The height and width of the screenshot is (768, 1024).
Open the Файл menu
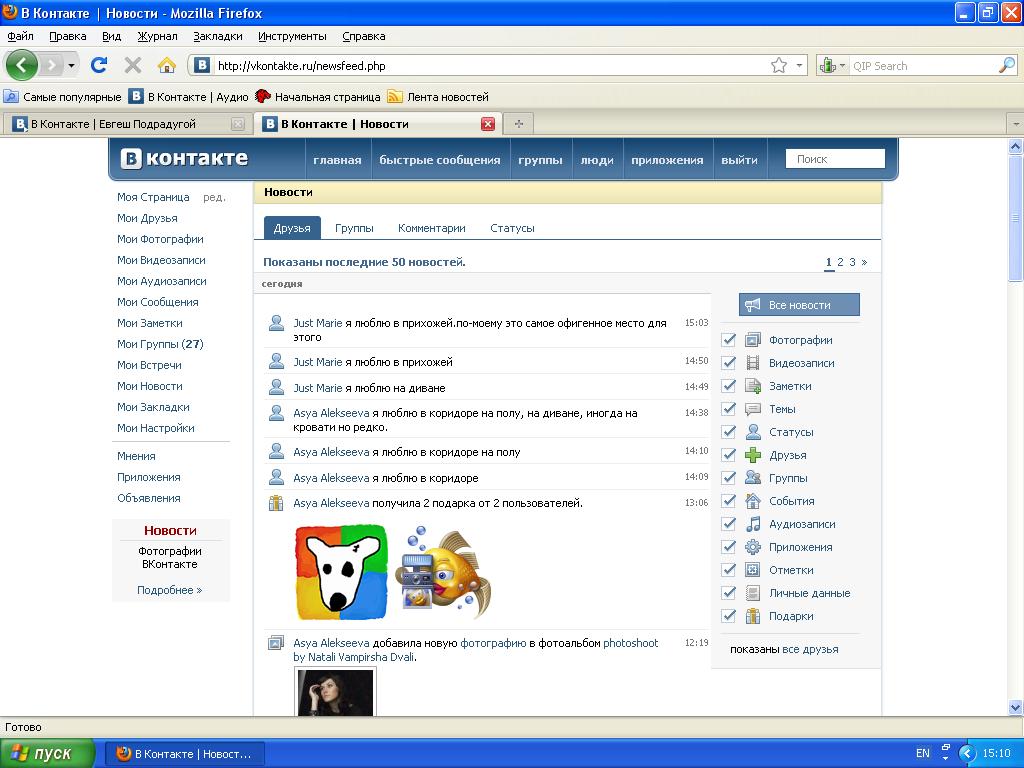(20, 36)
